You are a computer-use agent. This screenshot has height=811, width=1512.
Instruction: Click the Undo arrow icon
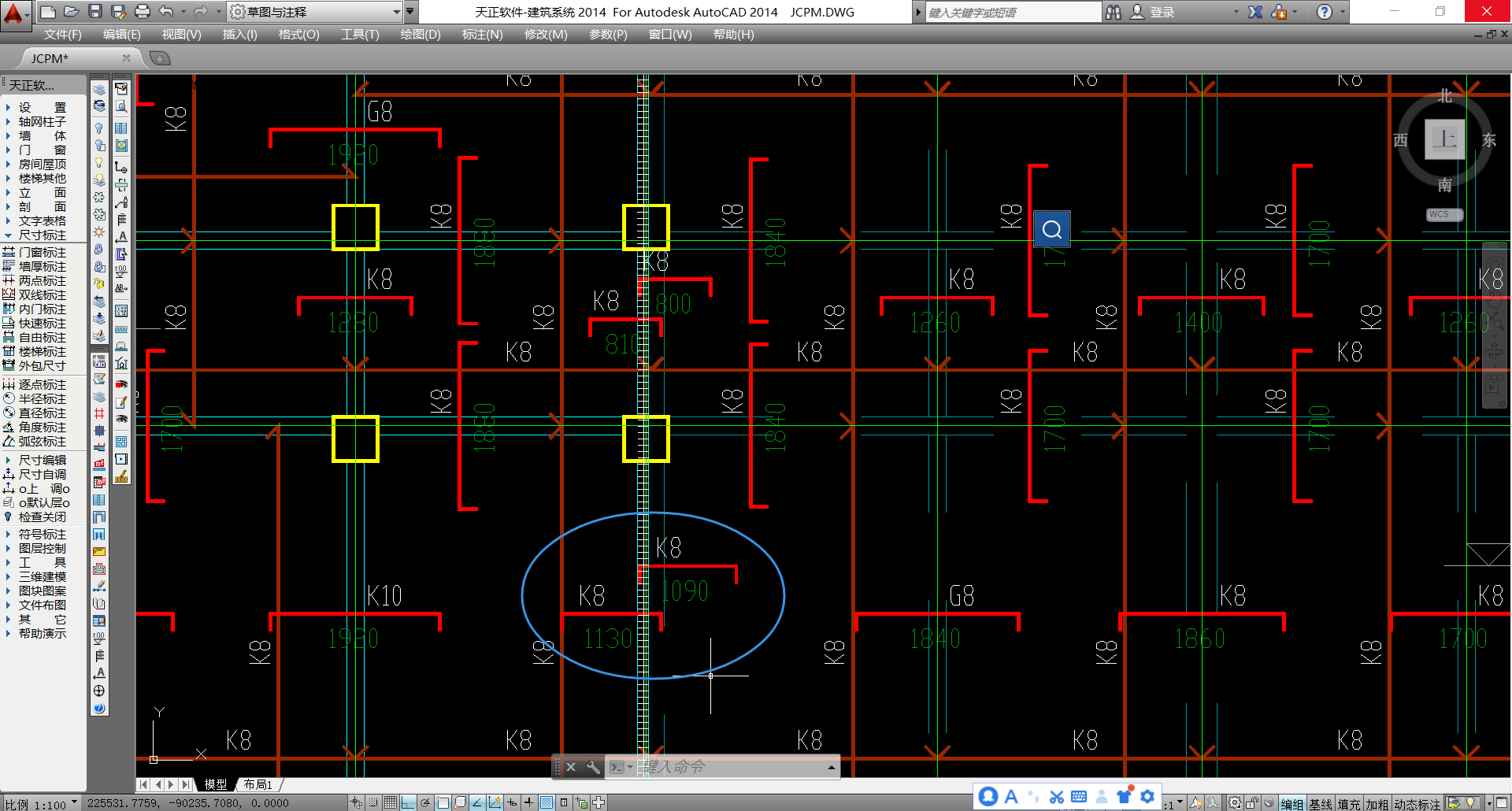[x=166, y=12]
